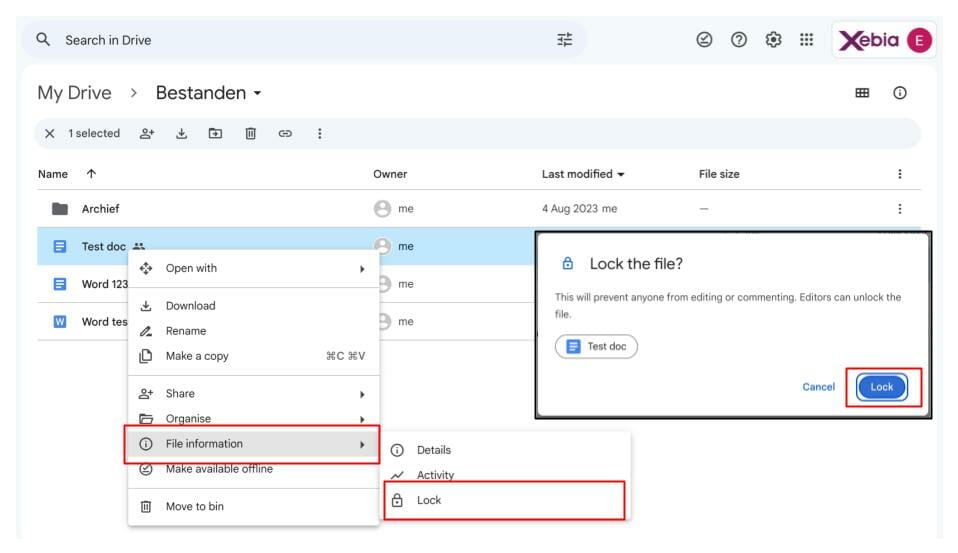
Task: Open more actions for Archief row
Action: pos(899,209)
